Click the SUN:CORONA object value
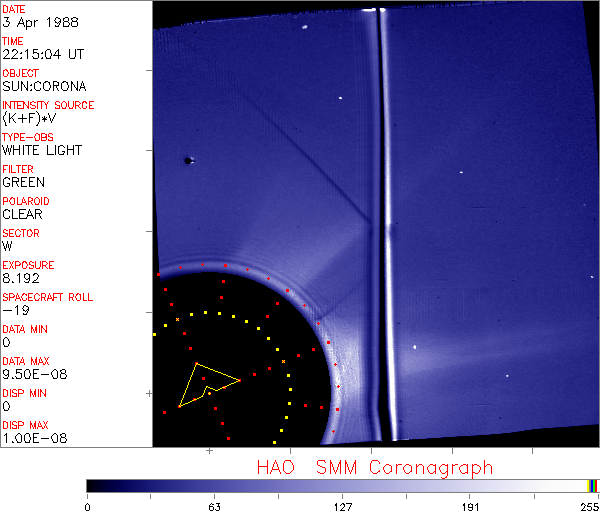The height and width of the screenshot is (512, 600). tap(44, 86)
